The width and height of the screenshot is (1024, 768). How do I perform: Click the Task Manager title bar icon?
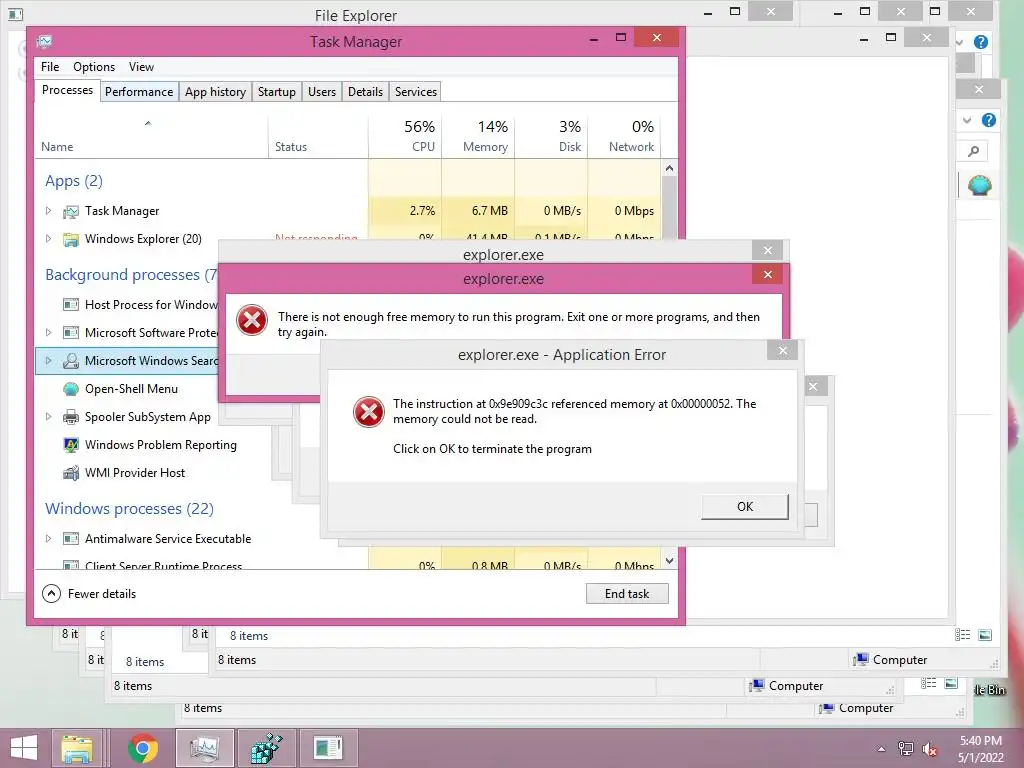[44, 42]
